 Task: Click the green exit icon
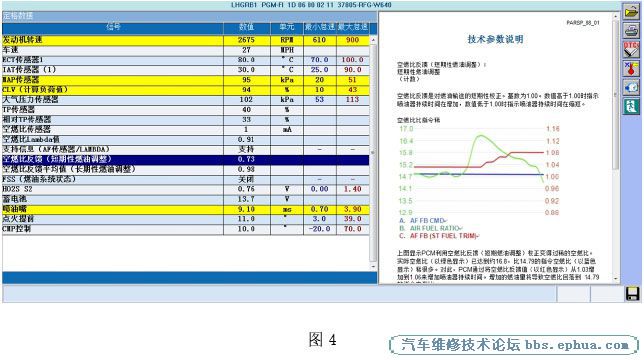631,106
